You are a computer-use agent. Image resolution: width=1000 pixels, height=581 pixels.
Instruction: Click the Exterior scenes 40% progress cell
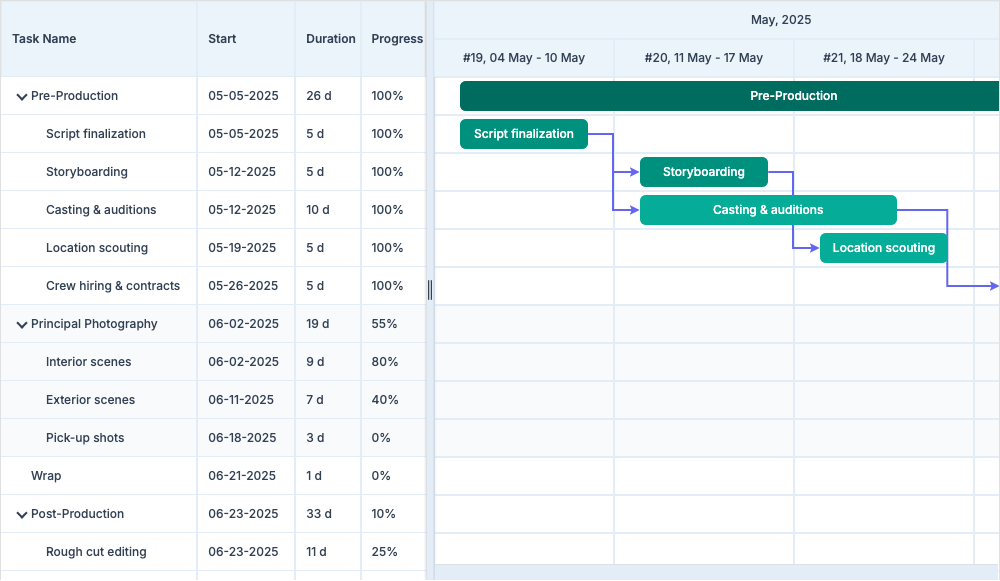pyautogui.click(x=385, y=400)
